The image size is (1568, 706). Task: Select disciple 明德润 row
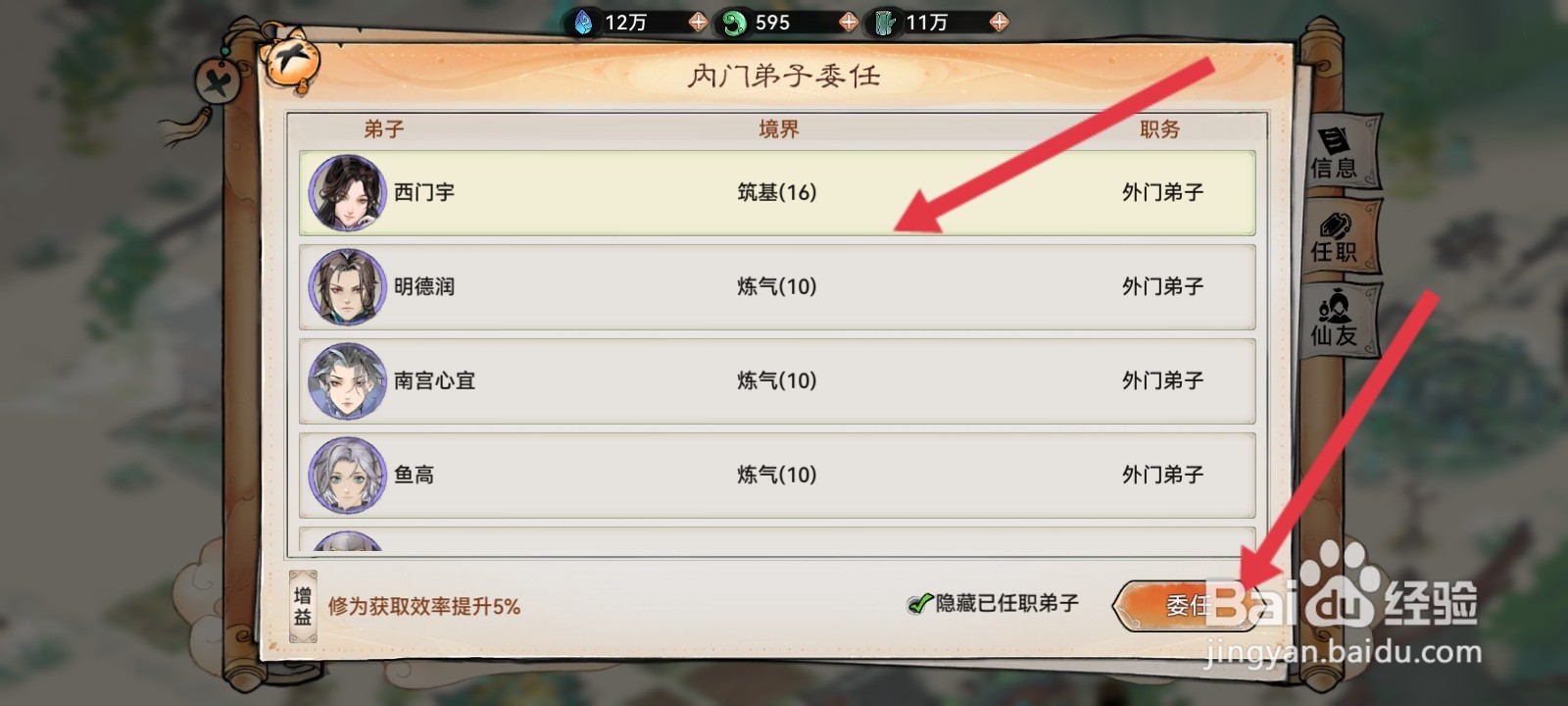point(777,286)
